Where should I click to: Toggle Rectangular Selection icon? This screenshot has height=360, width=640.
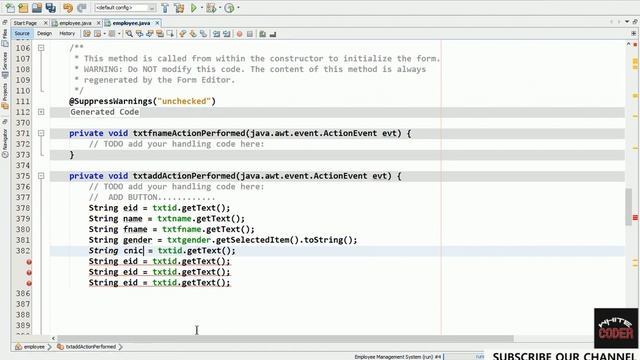(x=170, y=34)
